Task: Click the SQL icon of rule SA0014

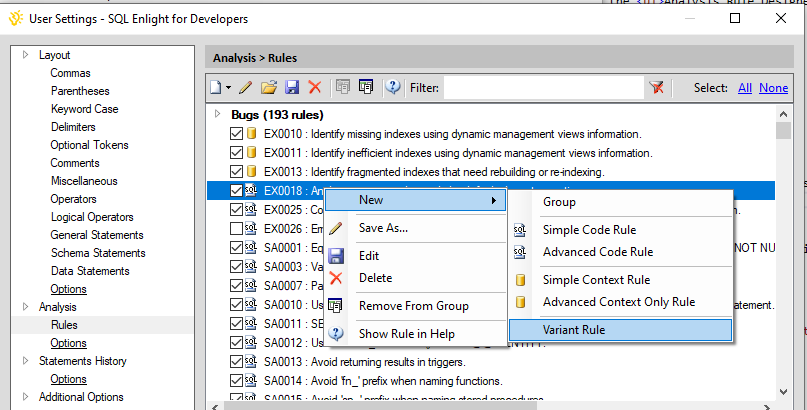Action: click(251, 381)
